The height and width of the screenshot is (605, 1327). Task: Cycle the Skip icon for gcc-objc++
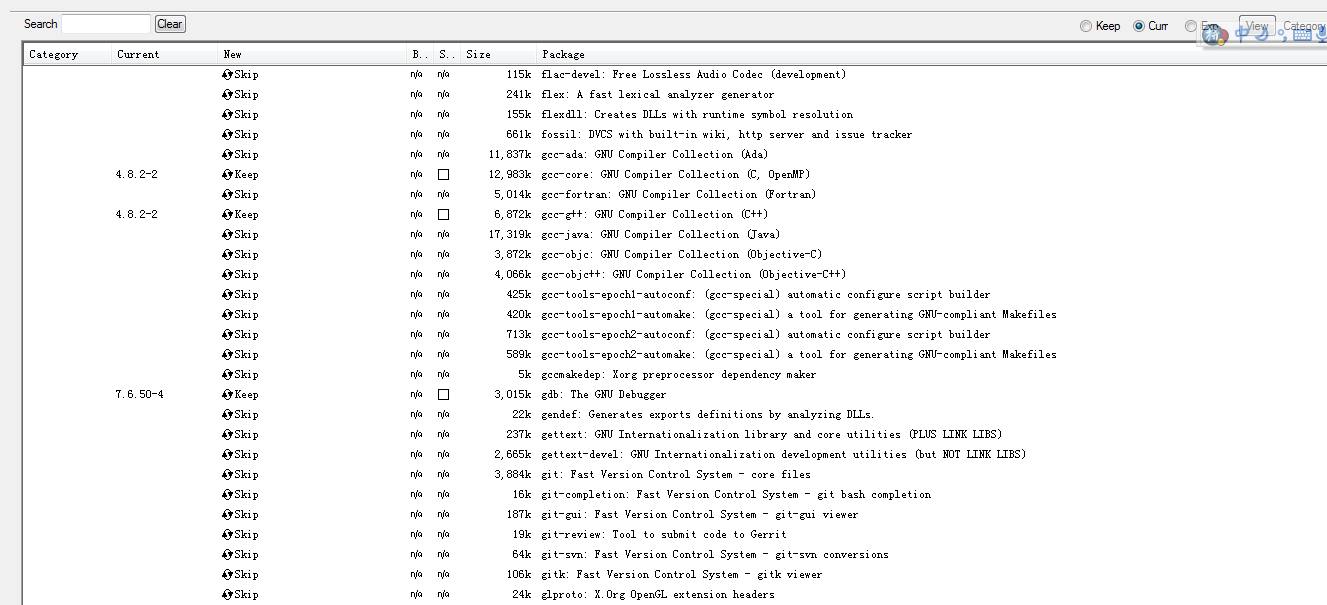[x=227, y=275]
